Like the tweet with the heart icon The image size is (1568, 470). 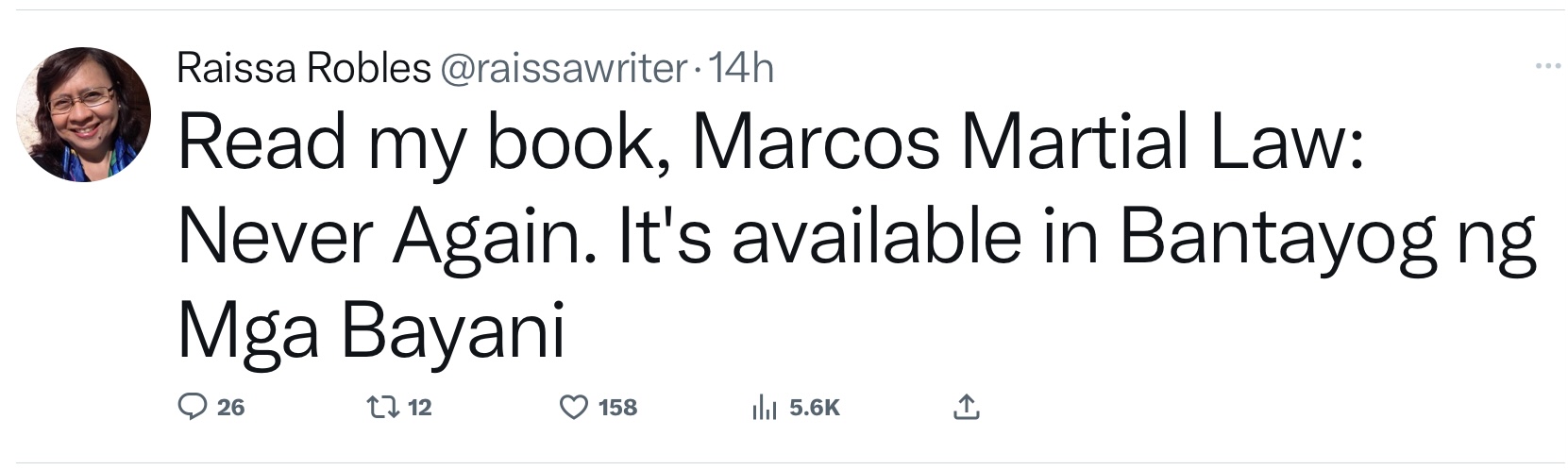click(574, 407)
